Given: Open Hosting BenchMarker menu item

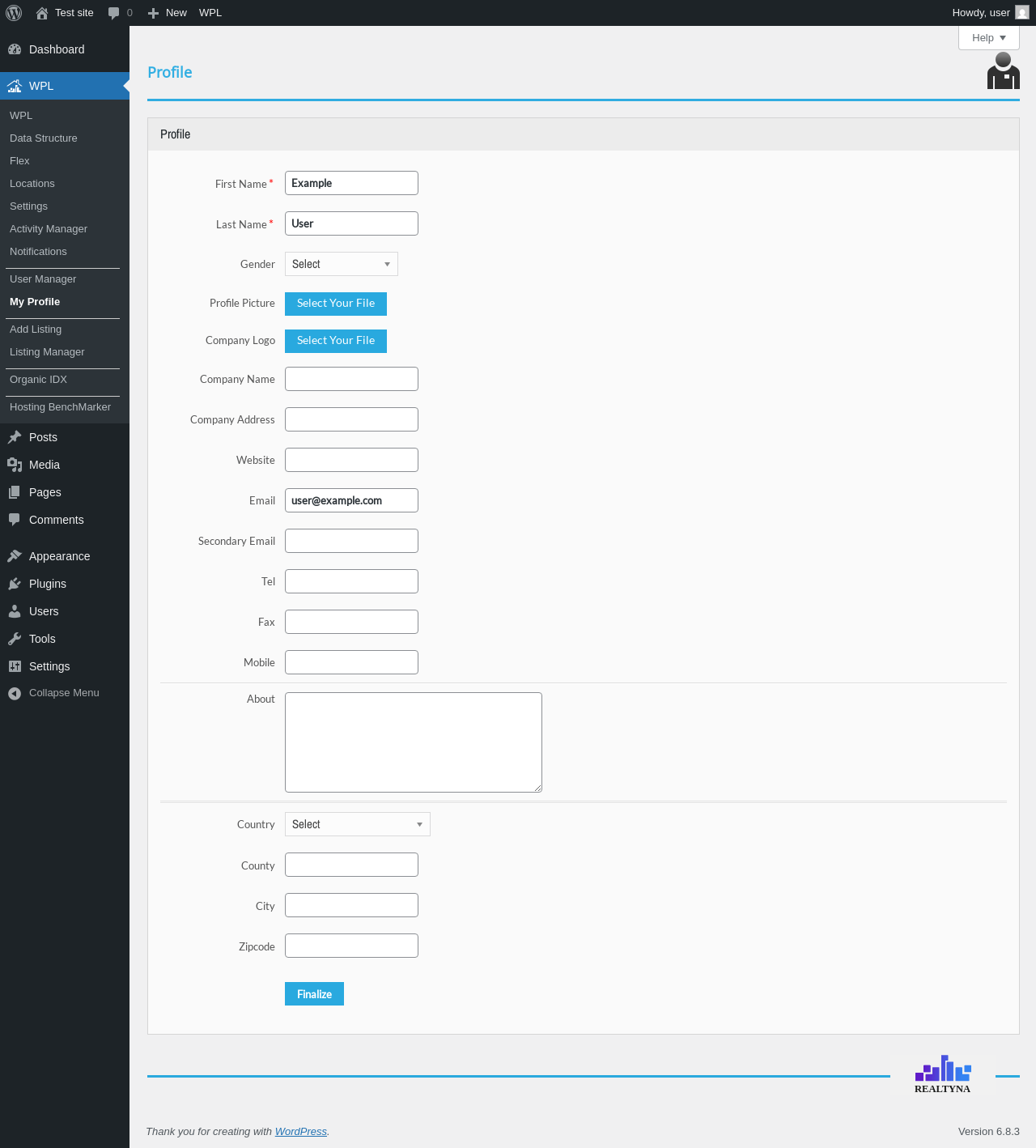Looking at the screenshot, I should click(x=60, y=407).
